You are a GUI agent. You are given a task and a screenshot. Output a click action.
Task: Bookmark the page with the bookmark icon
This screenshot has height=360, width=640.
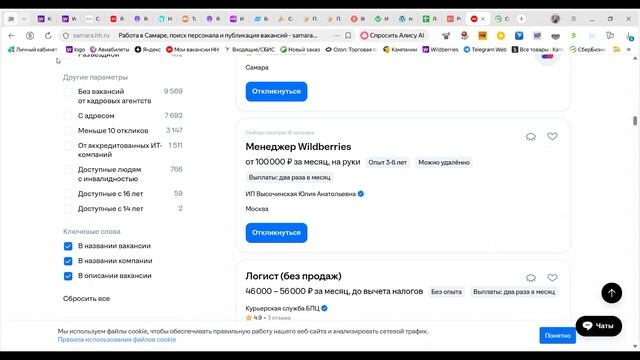coord(348,36)
